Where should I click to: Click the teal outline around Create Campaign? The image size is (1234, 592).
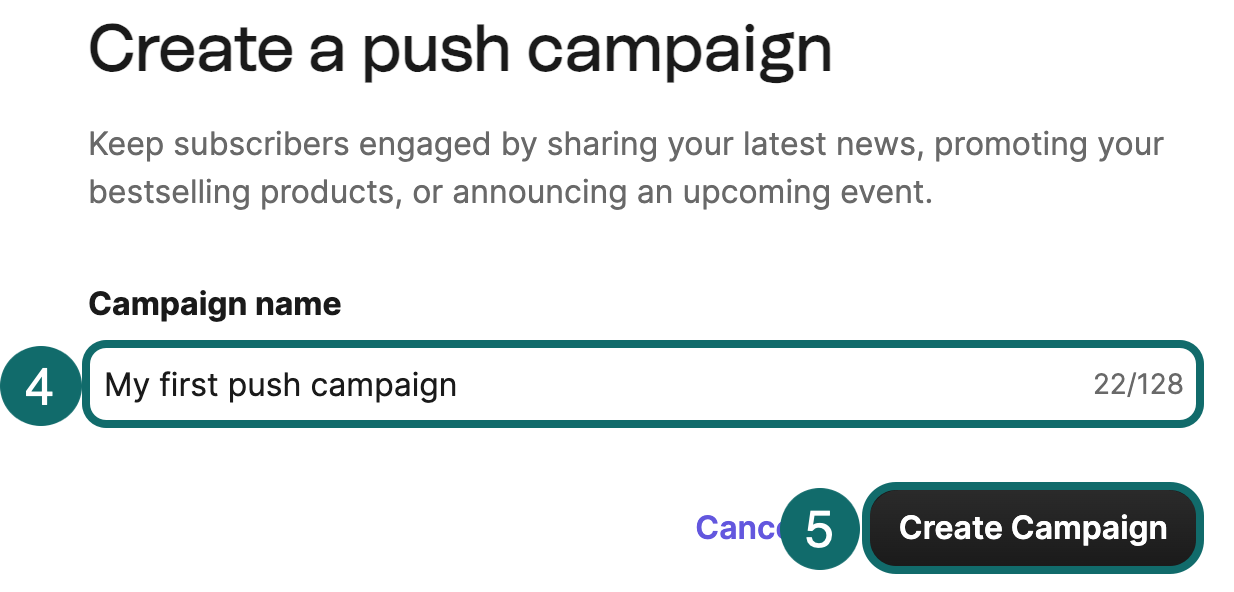pyautogui.click(x=1032, y=490)
